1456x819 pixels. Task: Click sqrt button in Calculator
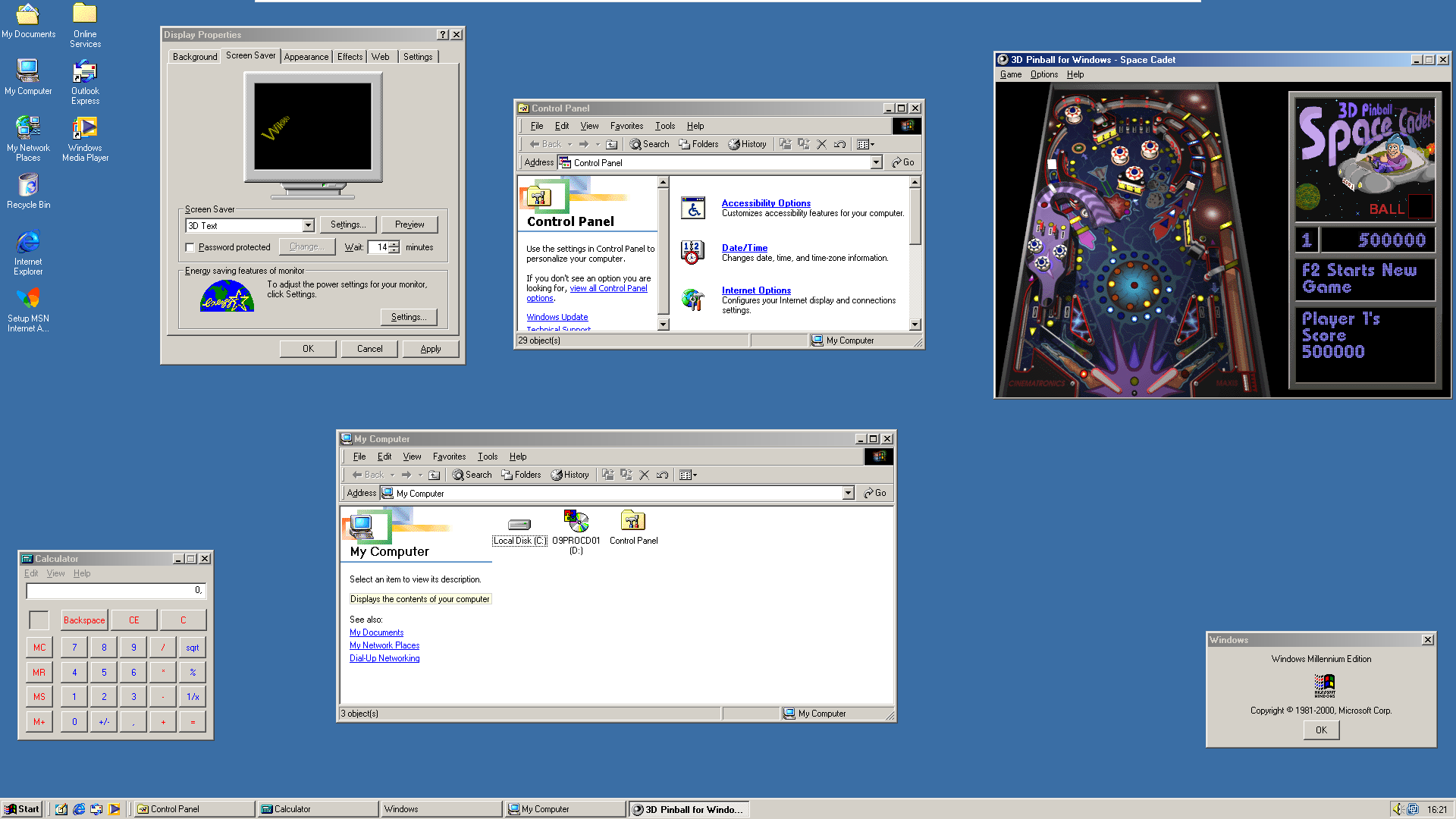[193, 648]
